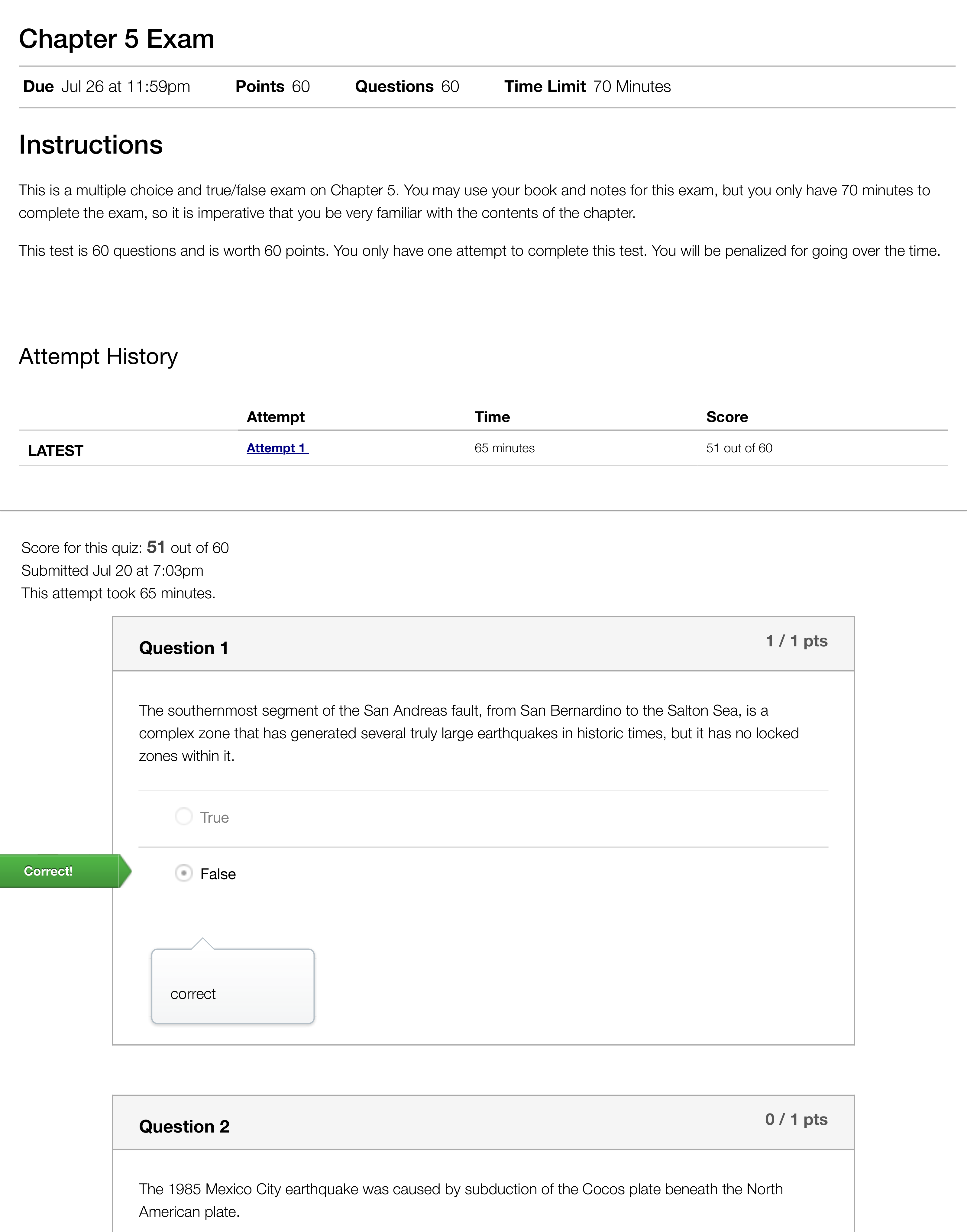Click the Score column header
The width and height of the screenshot is (967, 1232).
[x=727, y=417]
